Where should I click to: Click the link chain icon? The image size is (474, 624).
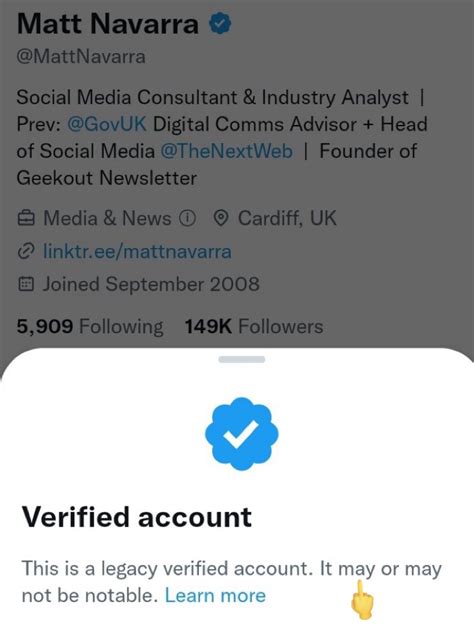click(x=26, y=252)
